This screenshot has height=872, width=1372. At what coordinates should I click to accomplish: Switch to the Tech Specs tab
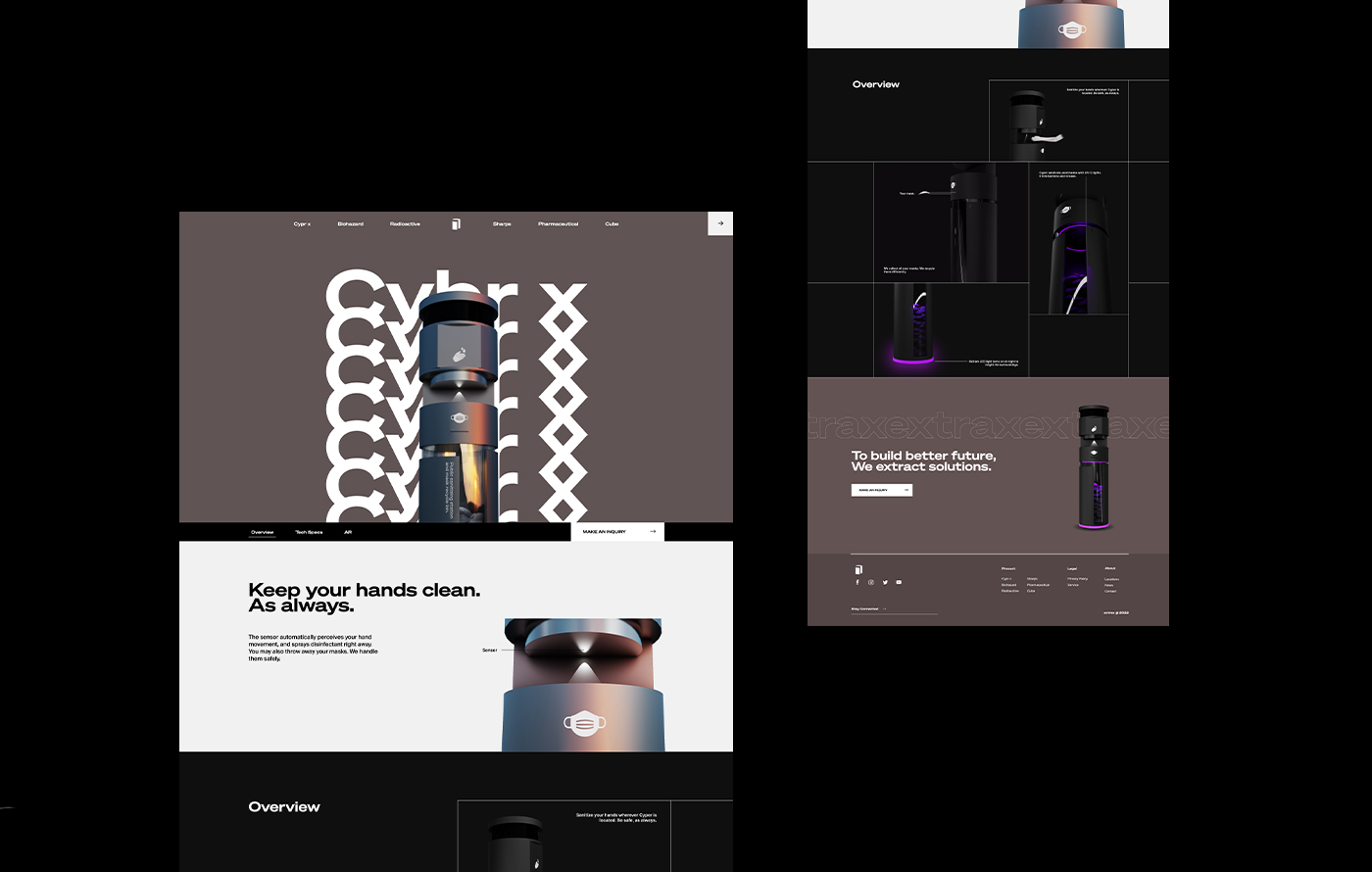pos(309,532)
